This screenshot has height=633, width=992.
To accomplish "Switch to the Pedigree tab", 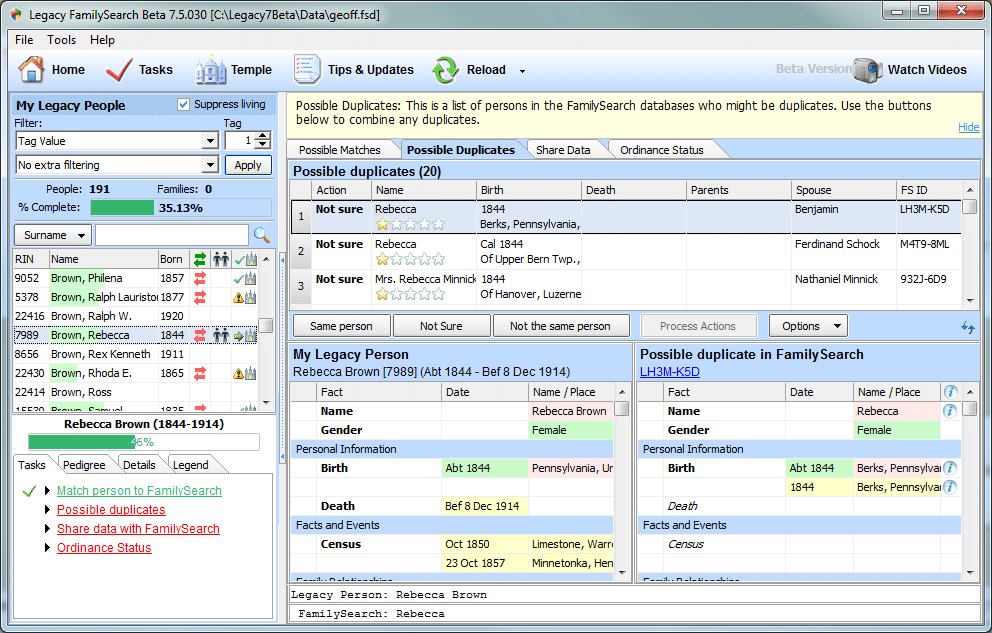I will pyautogui.click(x=84, y=465).
